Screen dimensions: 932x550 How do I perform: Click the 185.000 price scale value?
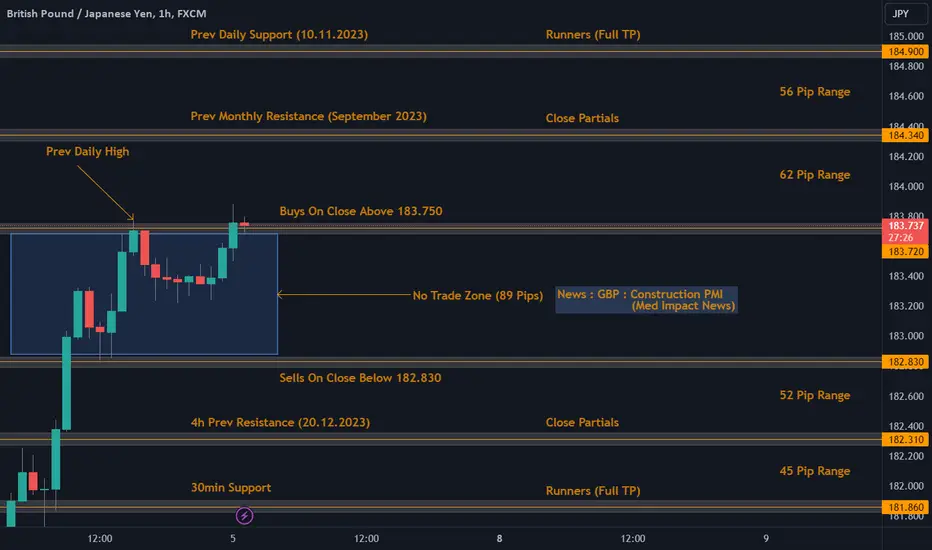(x=906, y=36)
